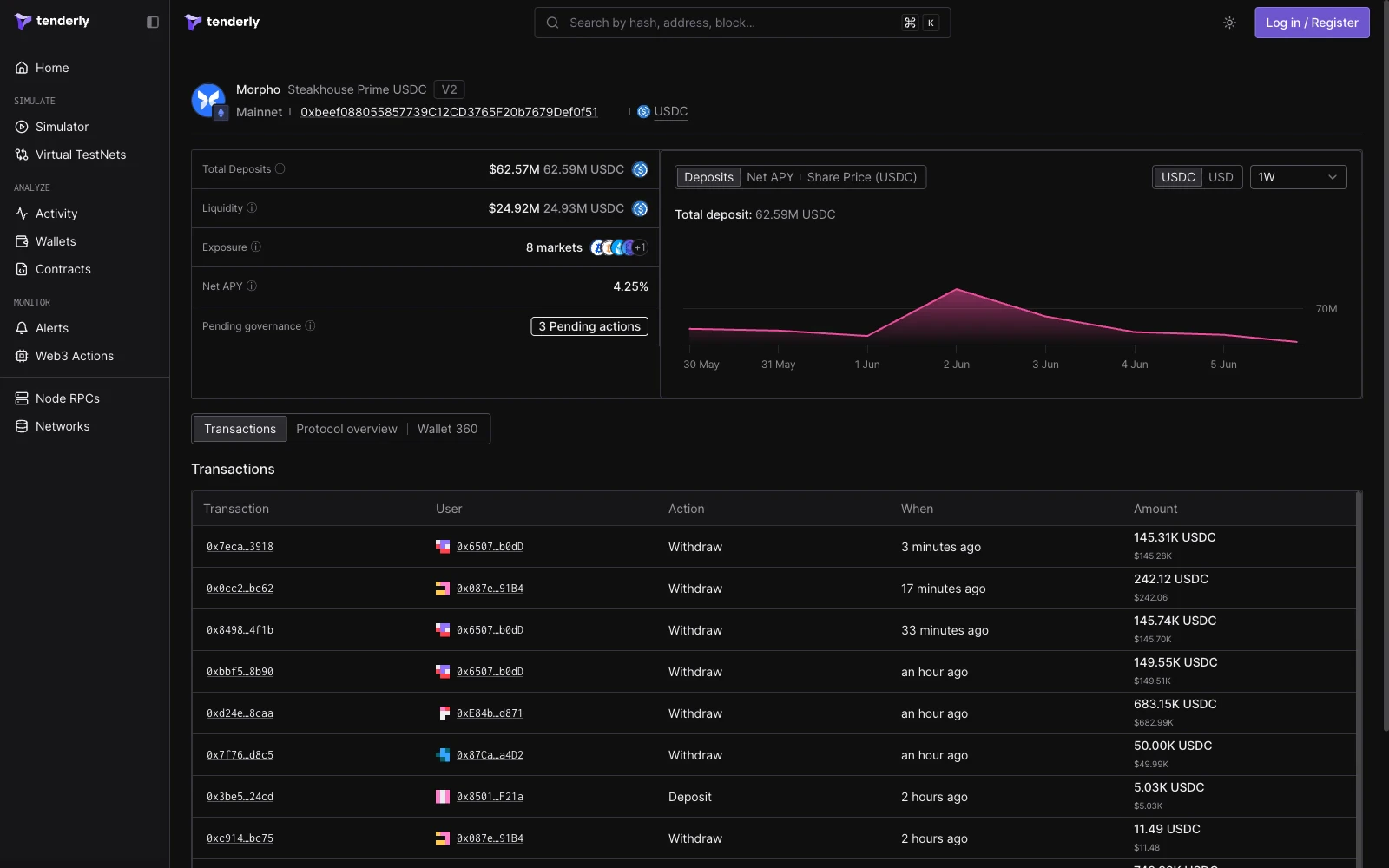
Task: Click the Amount column header
Action: click(1155, 509)
